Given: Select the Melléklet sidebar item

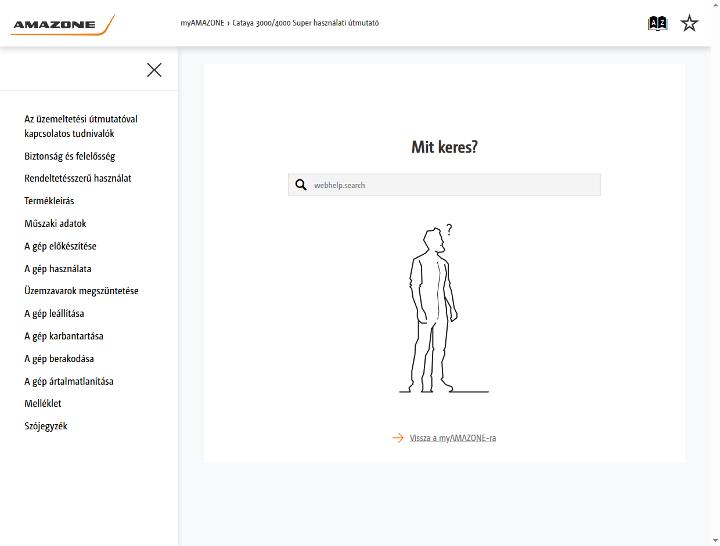Looking at the screenshot, I should pos(43,404).
